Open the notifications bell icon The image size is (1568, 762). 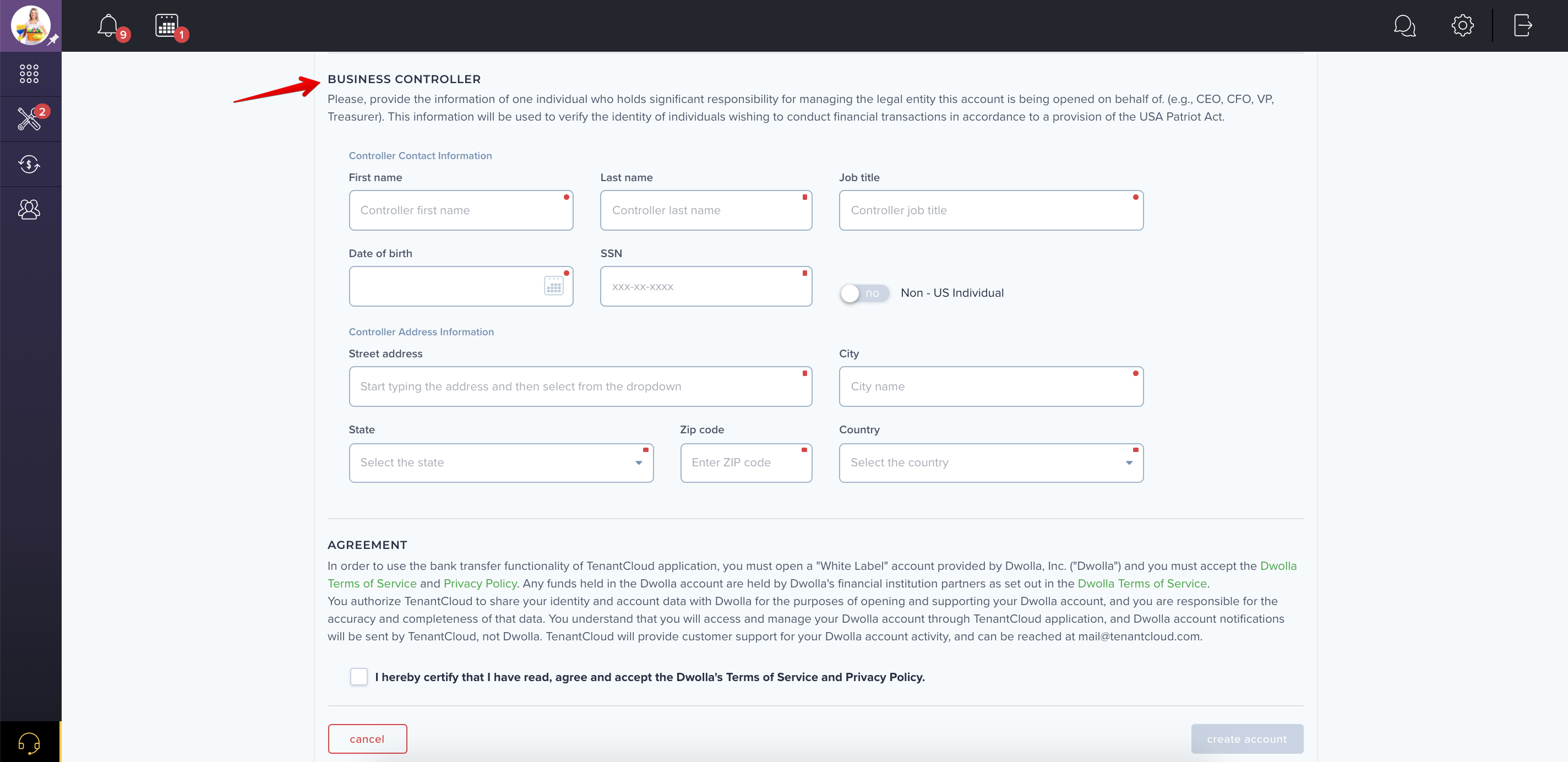click(108, 25)
